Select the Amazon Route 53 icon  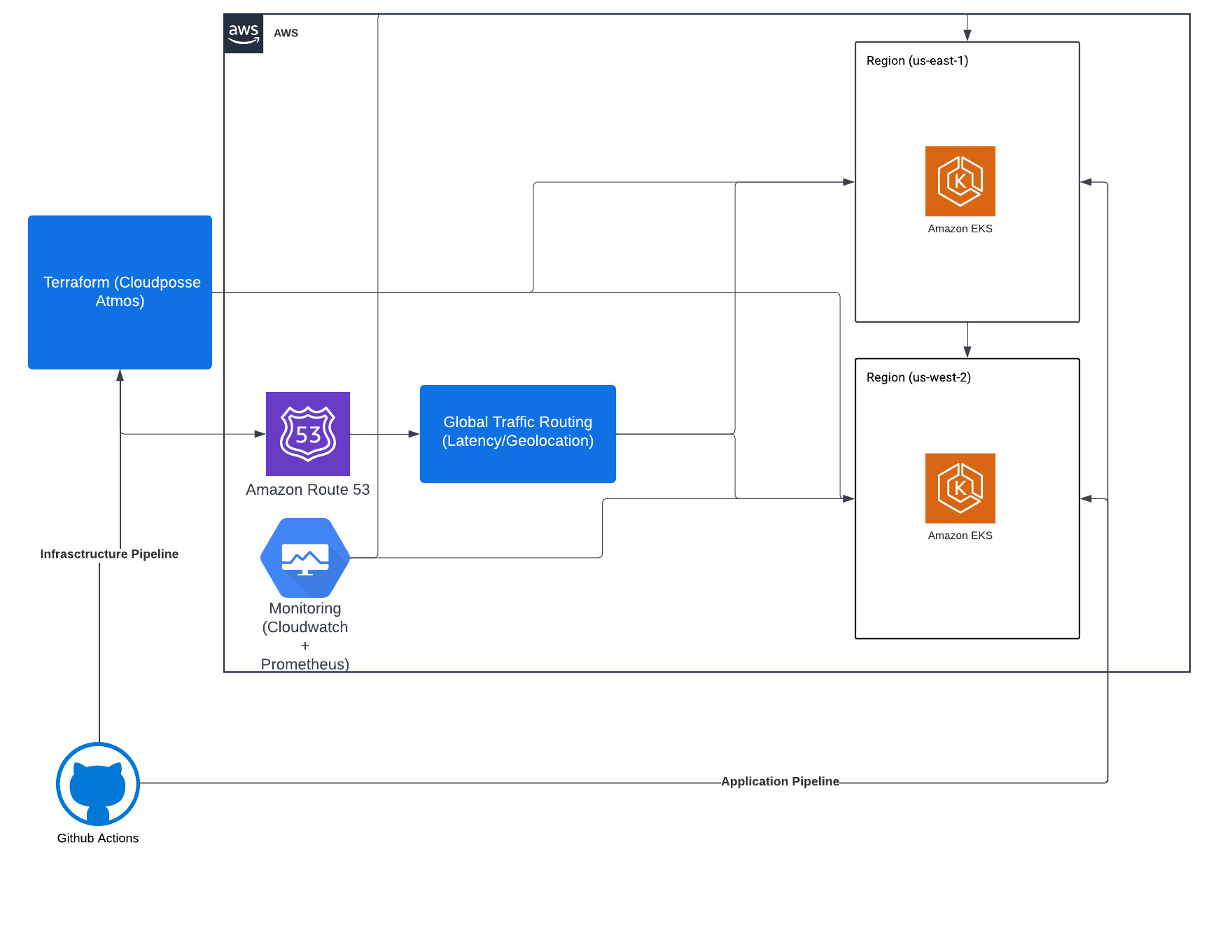[x=308, y=434]
